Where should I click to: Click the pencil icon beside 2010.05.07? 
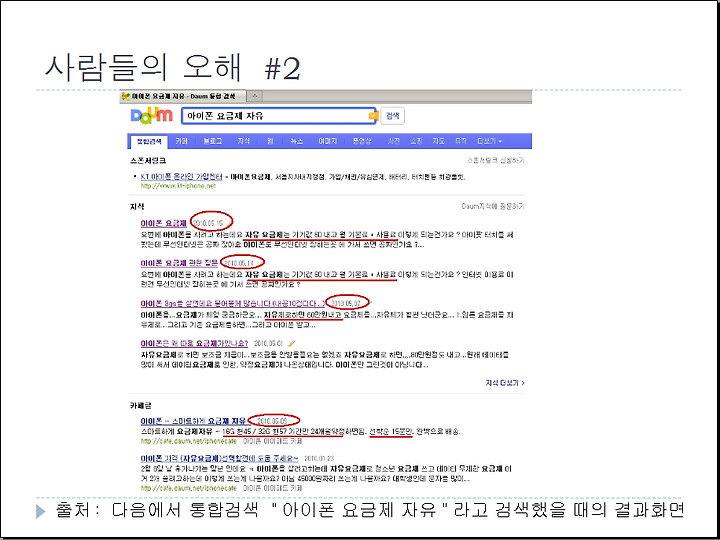370,303
